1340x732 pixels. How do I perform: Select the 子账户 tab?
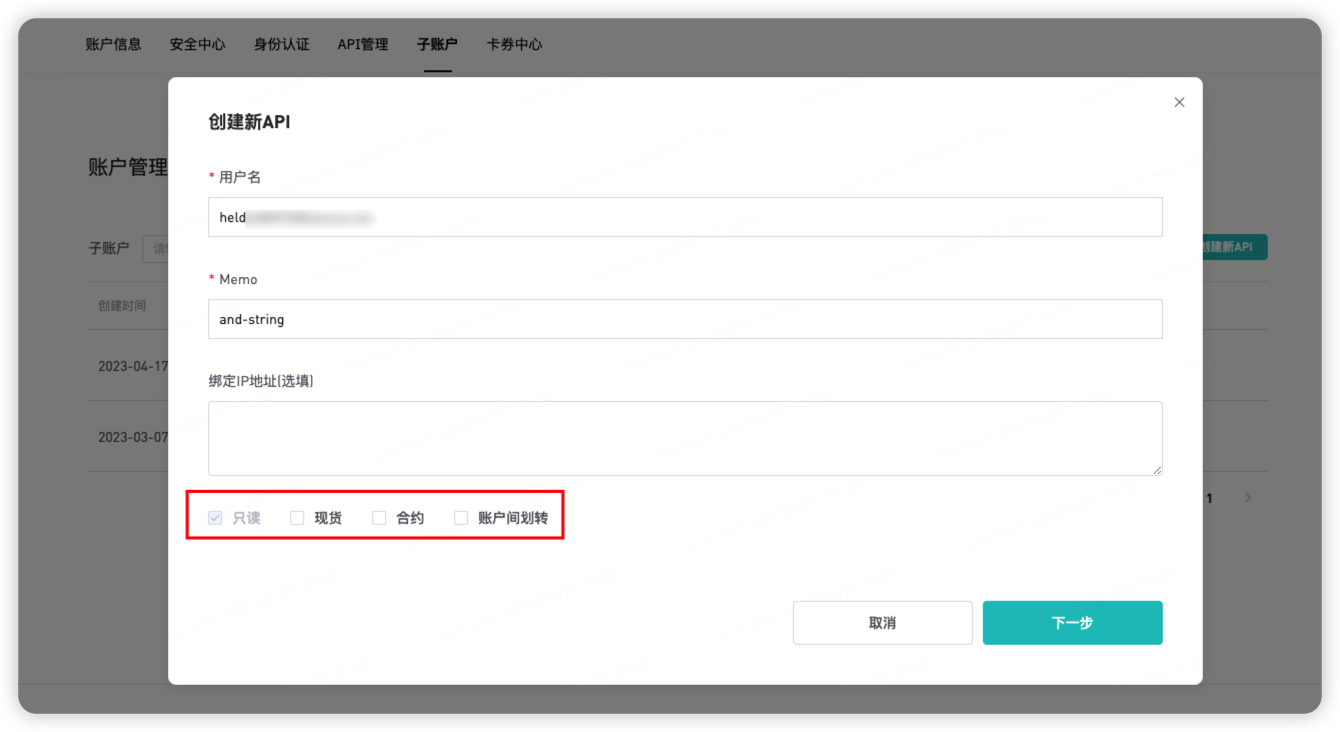coord(437,44)
